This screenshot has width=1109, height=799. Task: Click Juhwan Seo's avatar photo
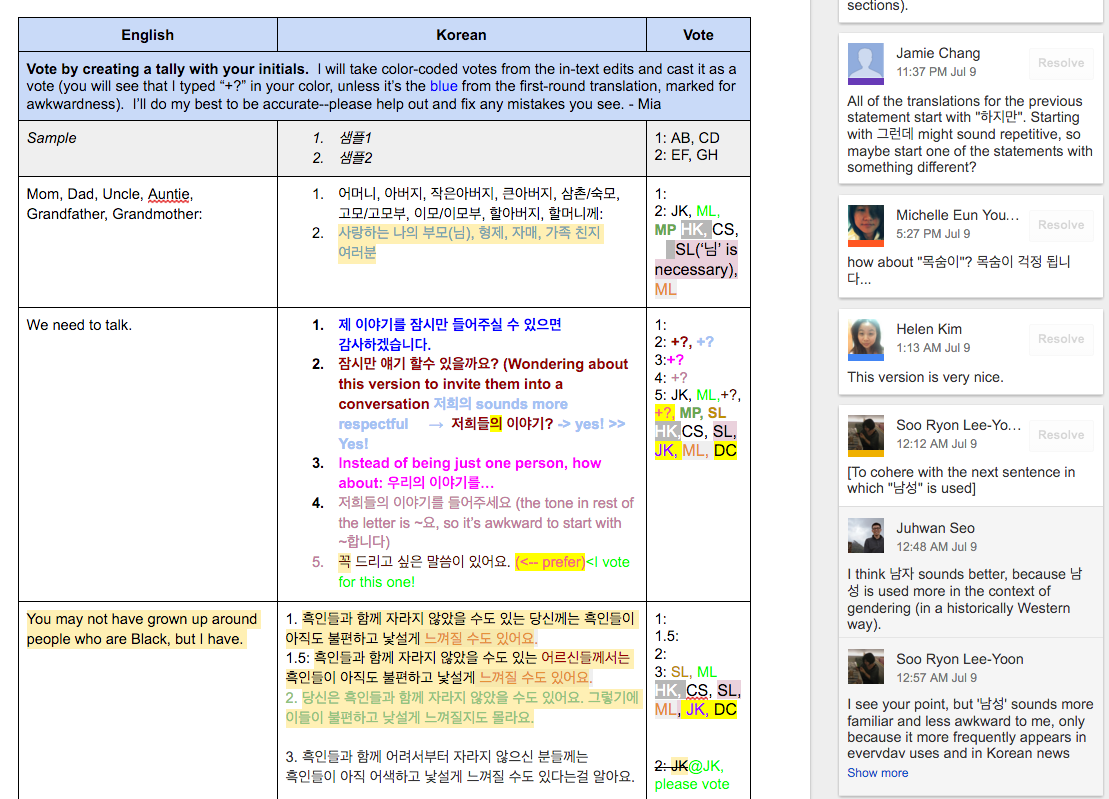(x=865, y=537)
